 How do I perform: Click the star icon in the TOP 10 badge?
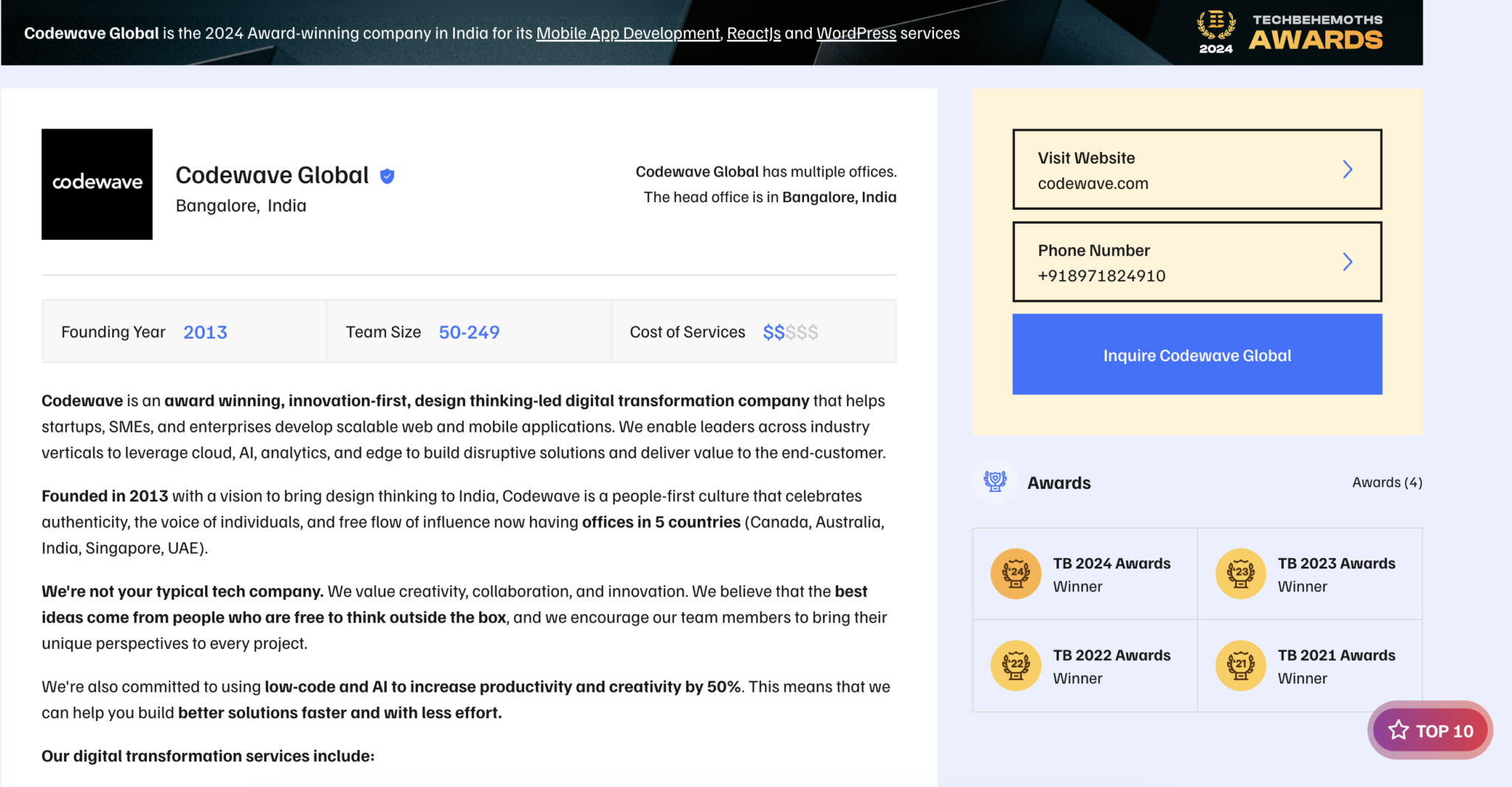click(x=1398, y=729)
